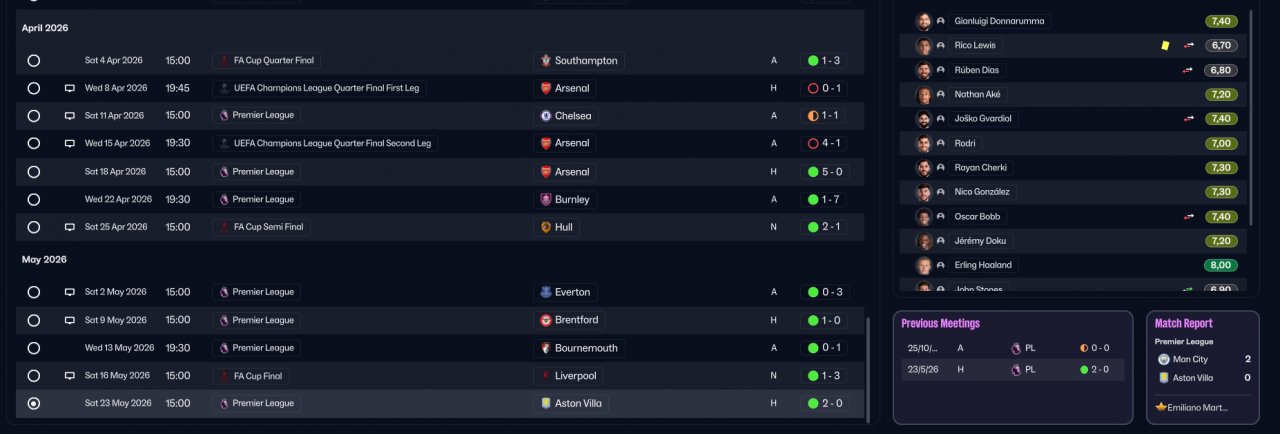Image resolution: width=1280 pixels, height=434 pixels.
Task: Click Erling Haaland's portrait
Action: pos(924,265)
